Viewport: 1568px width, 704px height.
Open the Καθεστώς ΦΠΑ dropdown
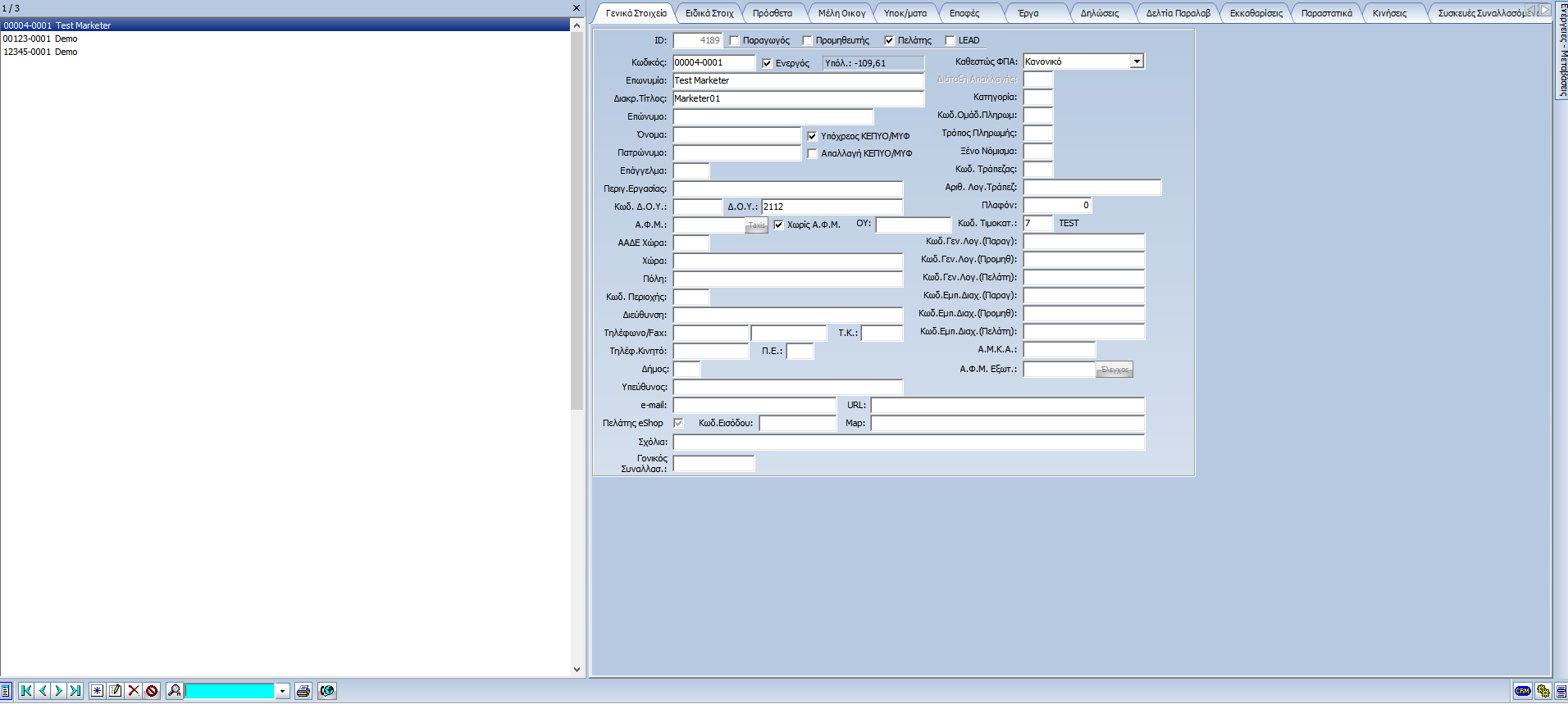(x=1137, y=61)
